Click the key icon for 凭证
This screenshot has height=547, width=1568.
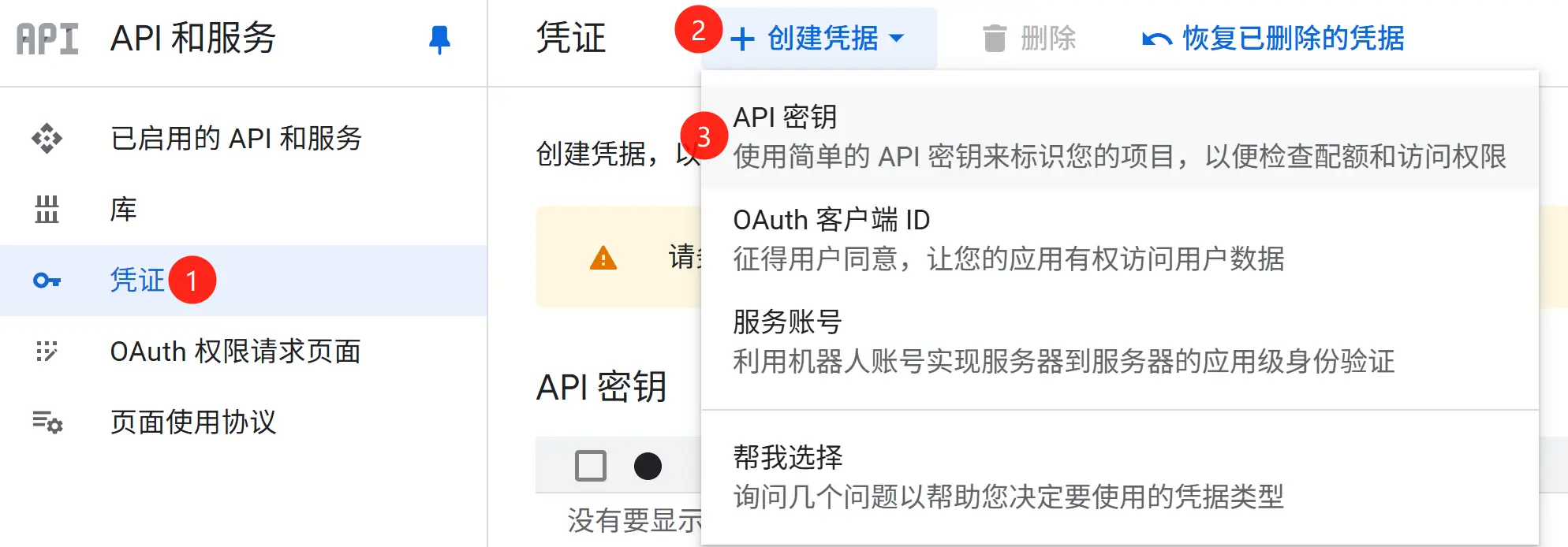click(x=47, y=281)
